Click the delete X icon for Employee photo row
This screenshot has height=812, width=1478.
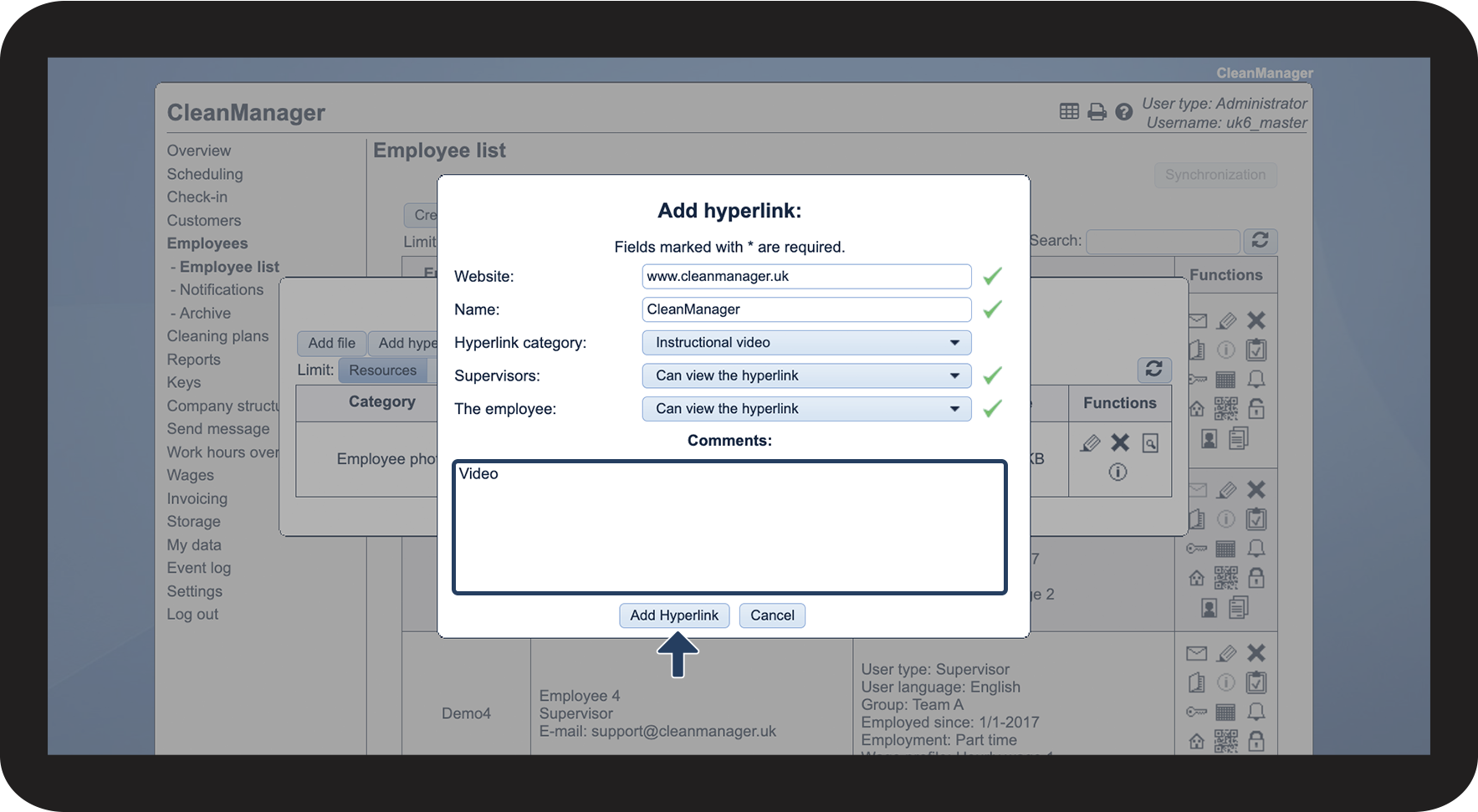(1120, 442)
